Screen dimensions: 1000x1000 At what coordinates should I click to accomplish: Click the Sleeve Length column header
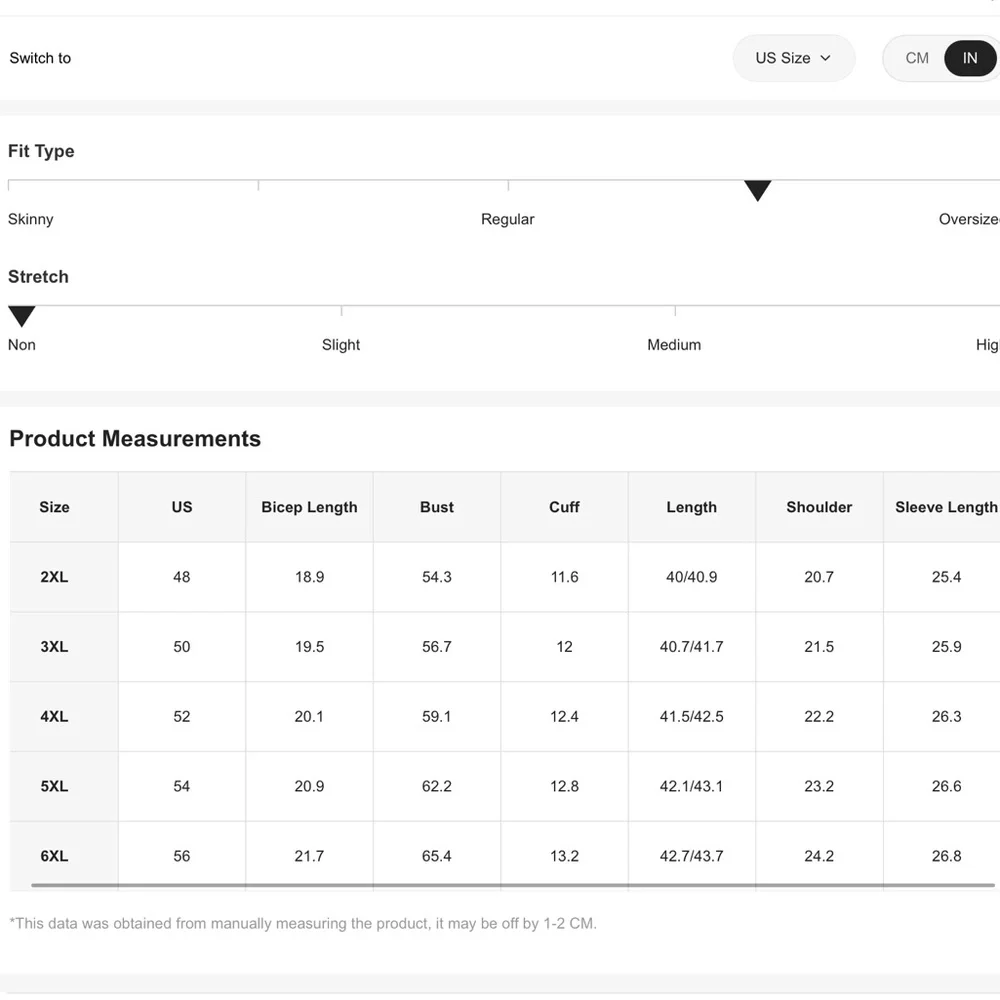point(945,507)
